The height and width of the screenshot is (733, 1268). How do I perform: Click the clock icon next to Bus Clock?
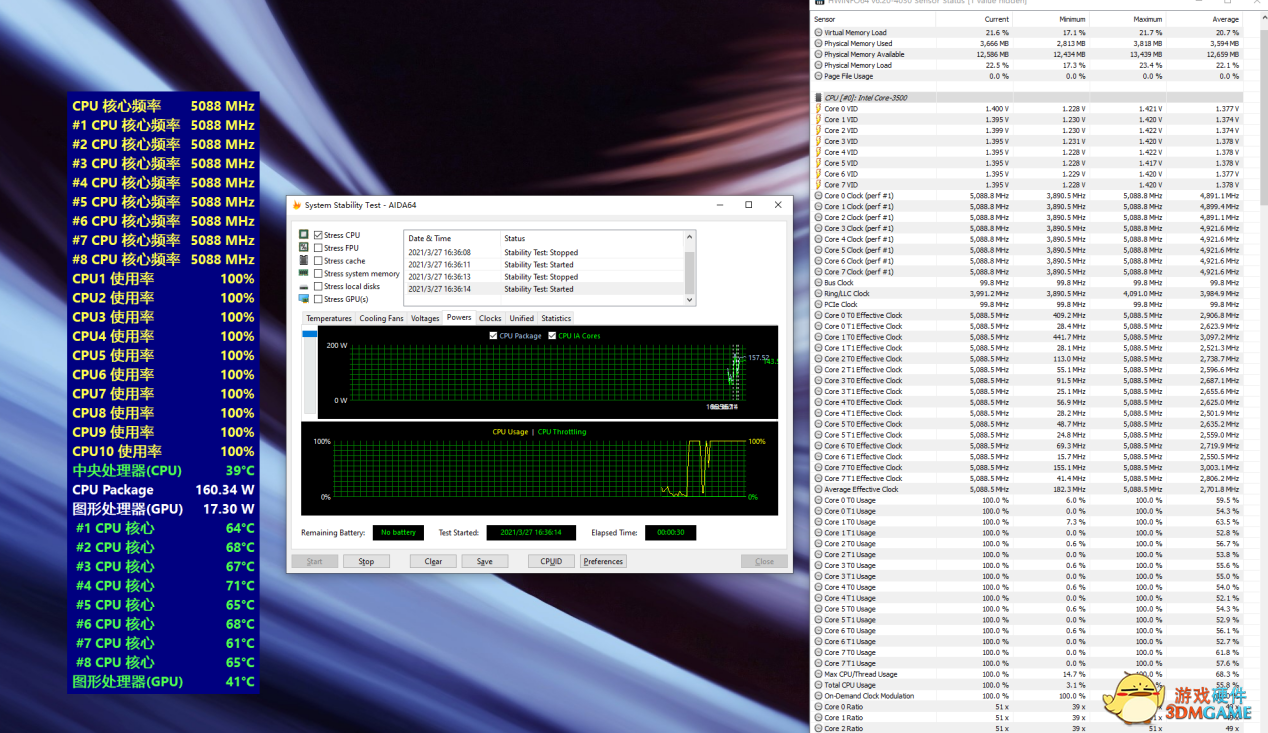[x=818, y=283]
